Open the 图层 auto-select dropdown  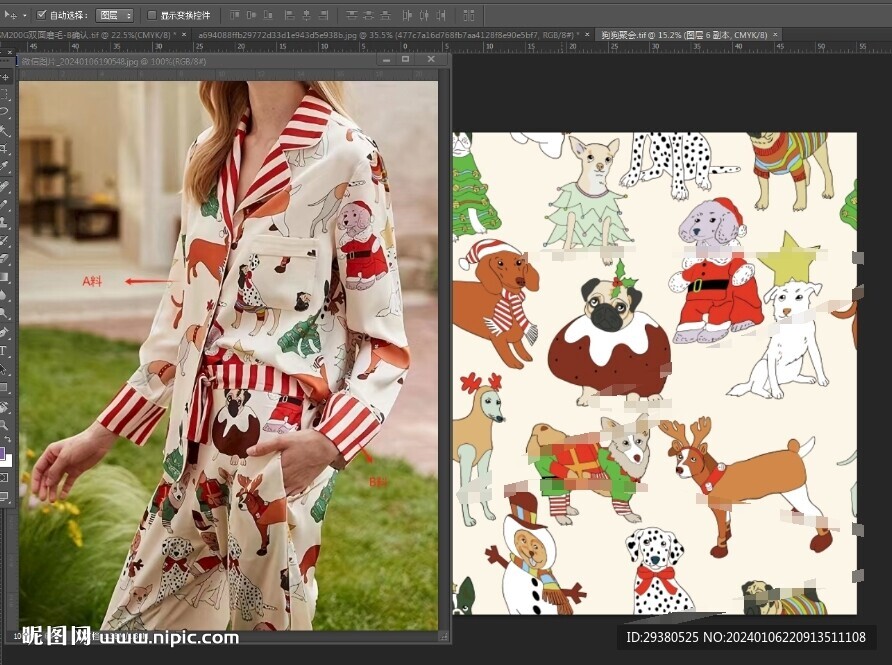point(115,15)
